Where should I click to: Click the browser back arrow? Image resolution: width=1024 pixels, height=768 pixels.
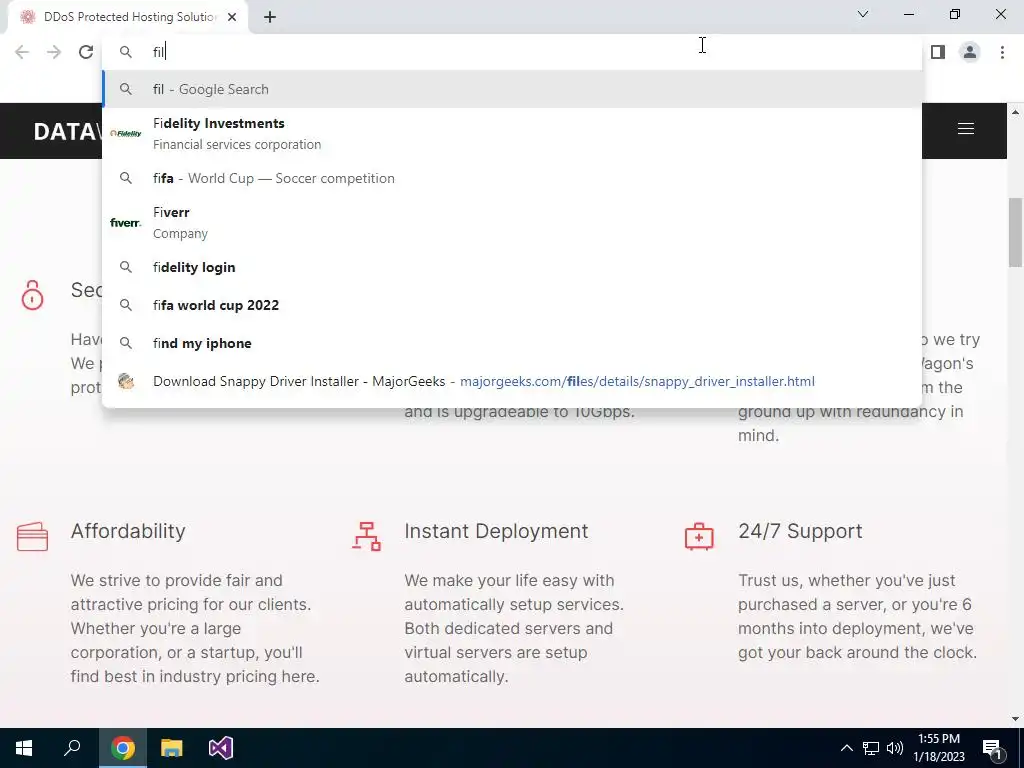(x=22, y=52)
